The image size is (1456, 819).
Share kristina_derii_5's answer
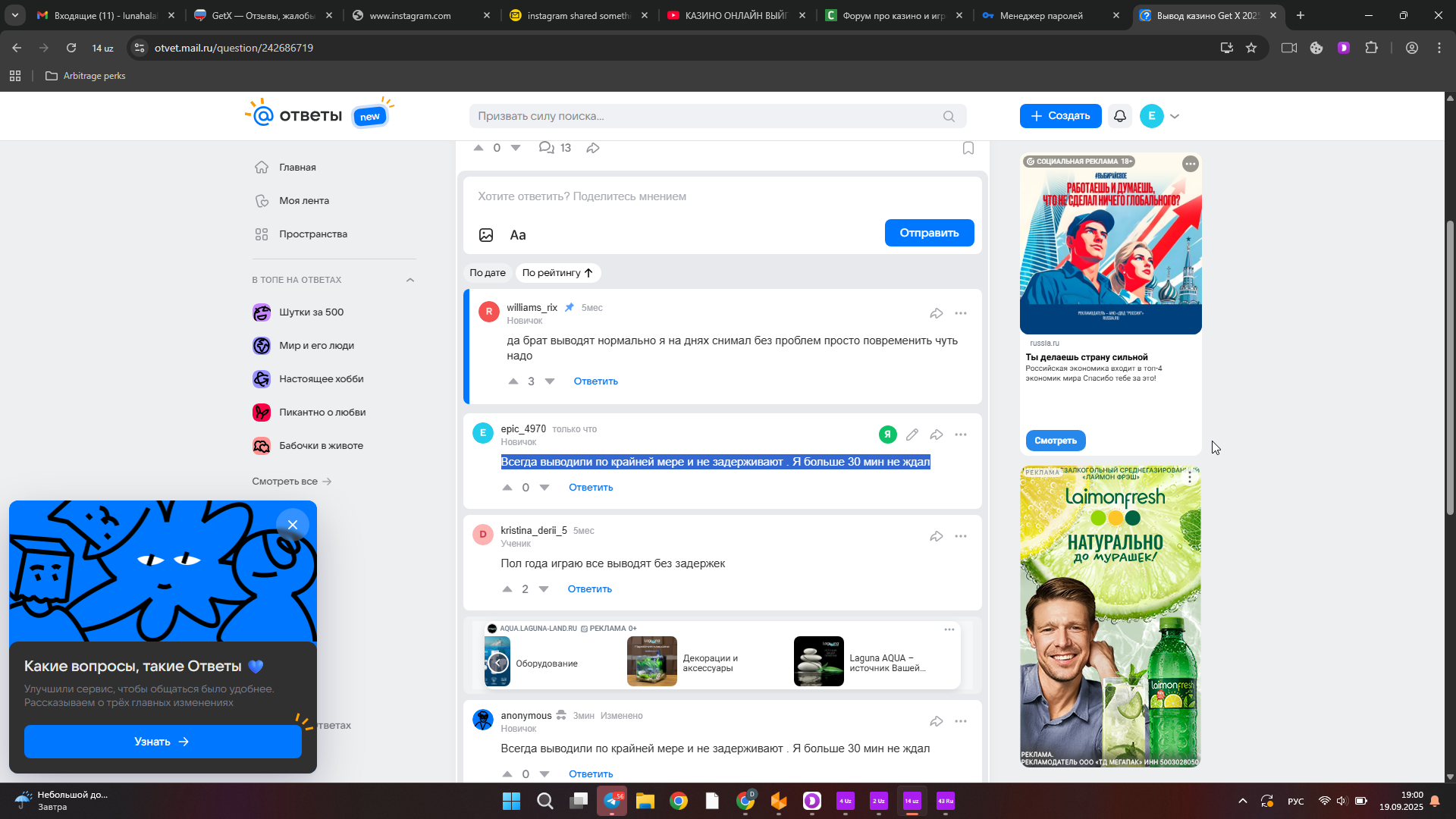[x=937, y=536]
